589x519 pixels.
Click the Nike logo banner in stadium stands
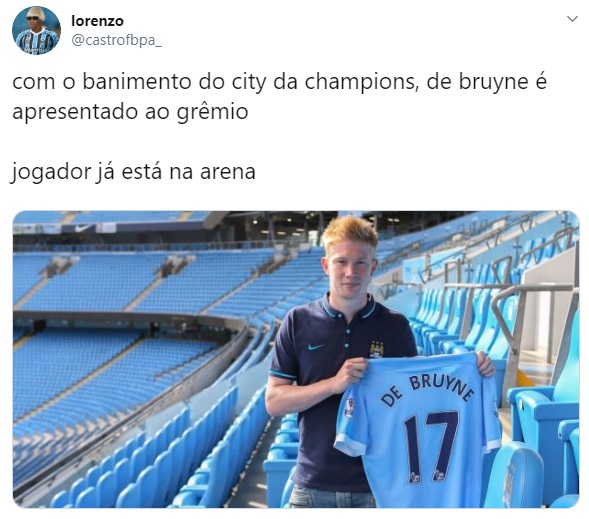coord(82,228)
